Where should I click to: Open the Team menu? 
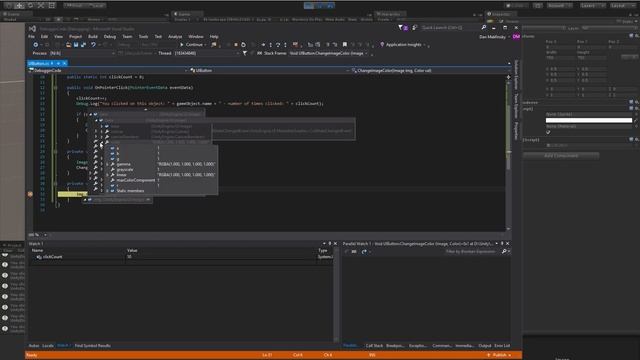127,36
